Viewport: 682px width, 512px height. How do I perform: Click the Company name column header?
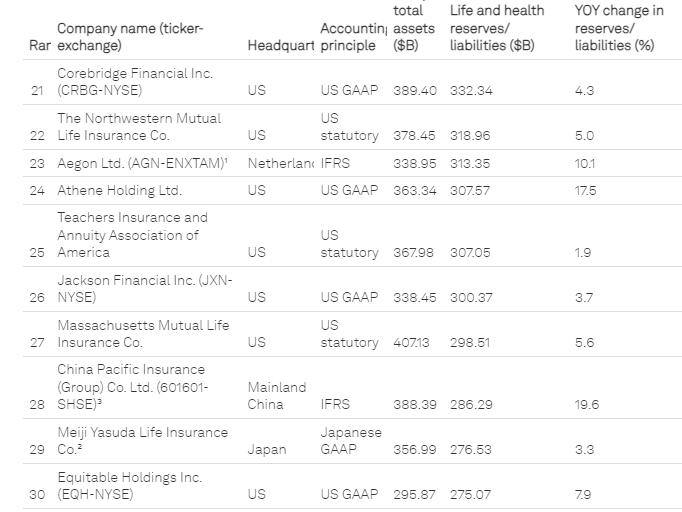(x=130, y=37)
